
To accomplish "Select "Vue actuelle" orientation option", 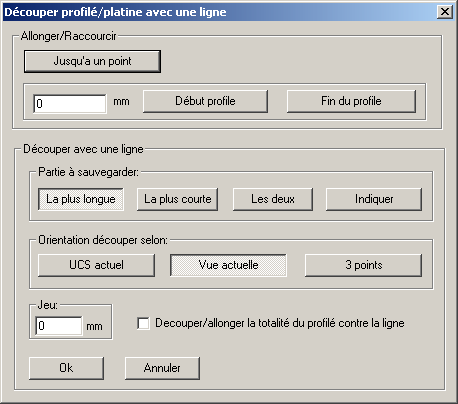I will [228, 265].
